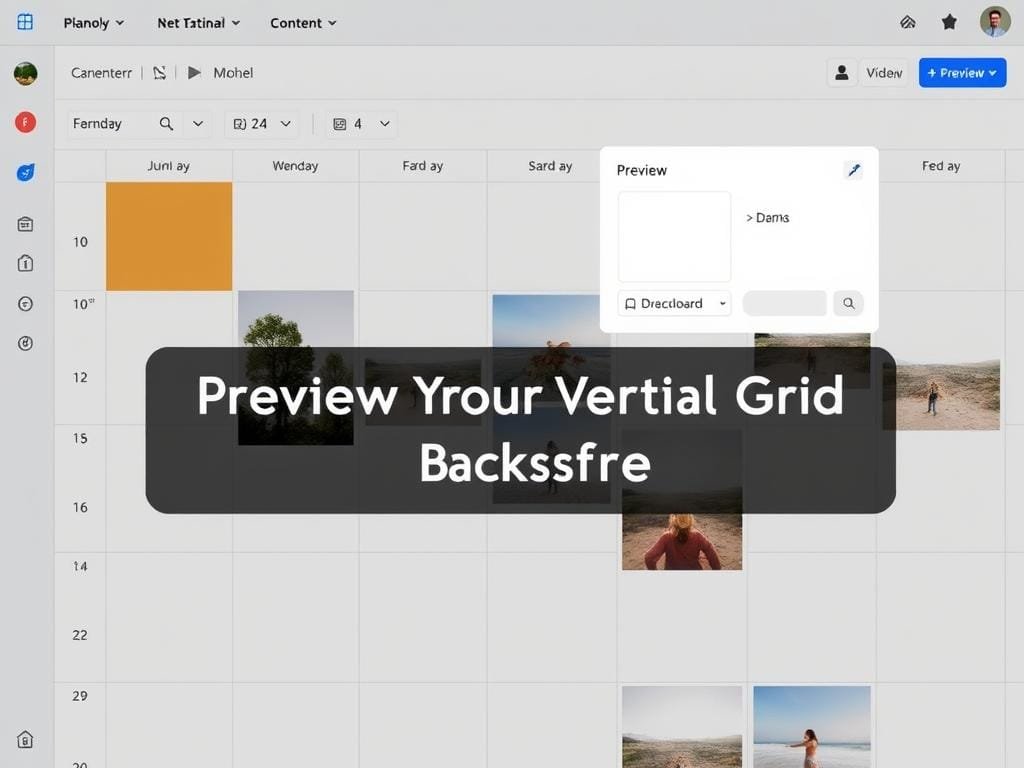
Task: Open the Planoly menu
Action: click(93, 22)
